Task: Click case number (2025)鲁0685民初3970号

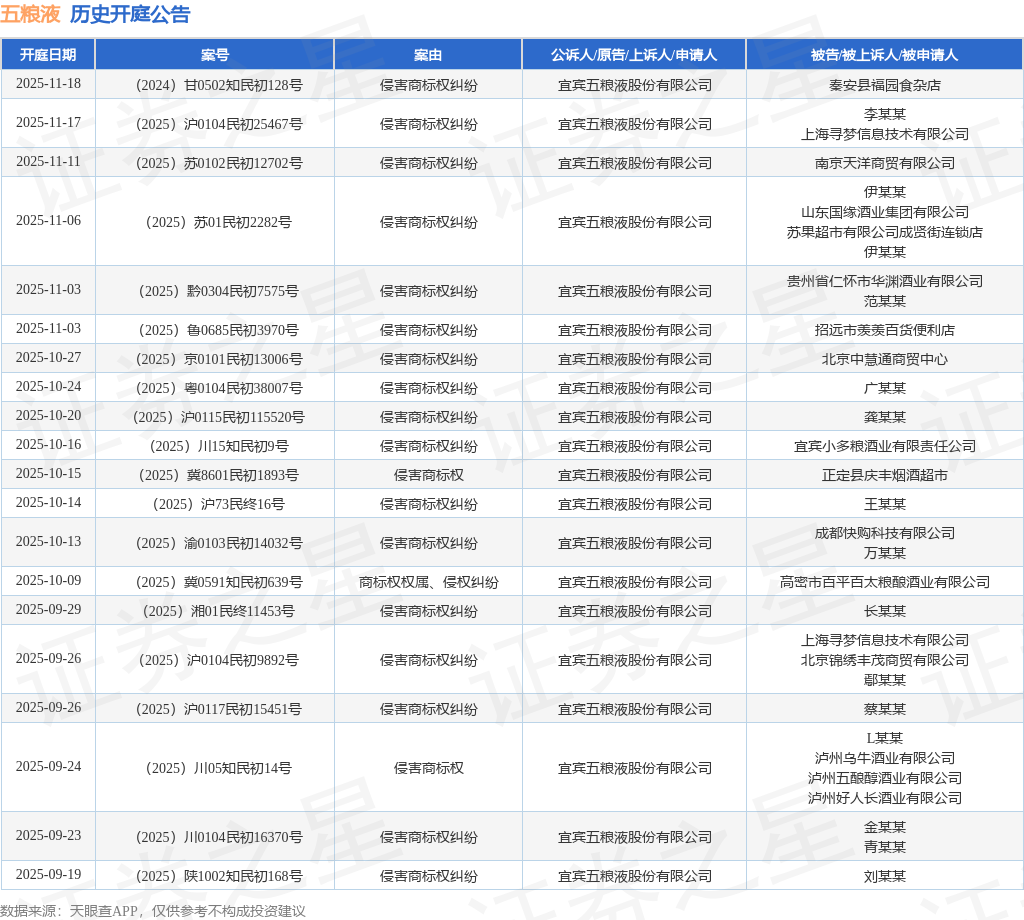Action: click(219, 330)
